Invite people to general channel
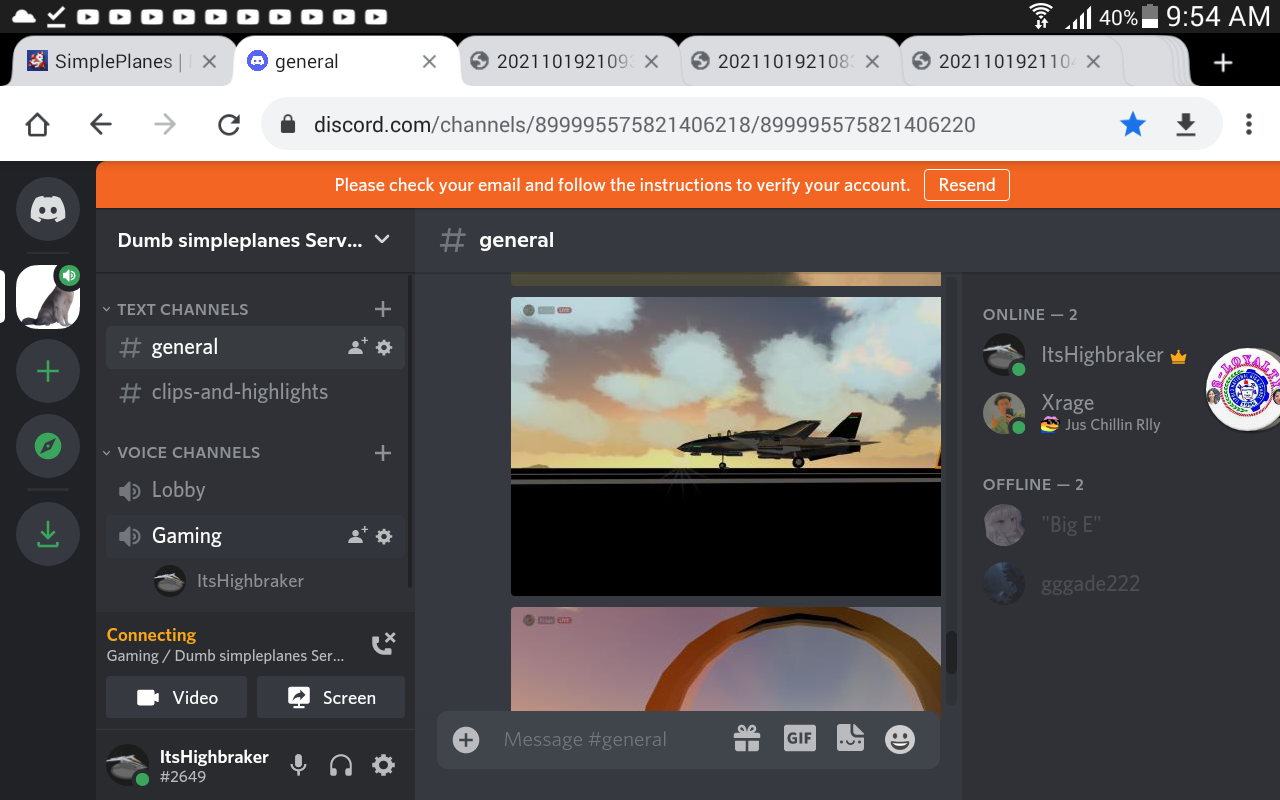The width and height of the screenshot is (1280, 800). click(358, 347)
